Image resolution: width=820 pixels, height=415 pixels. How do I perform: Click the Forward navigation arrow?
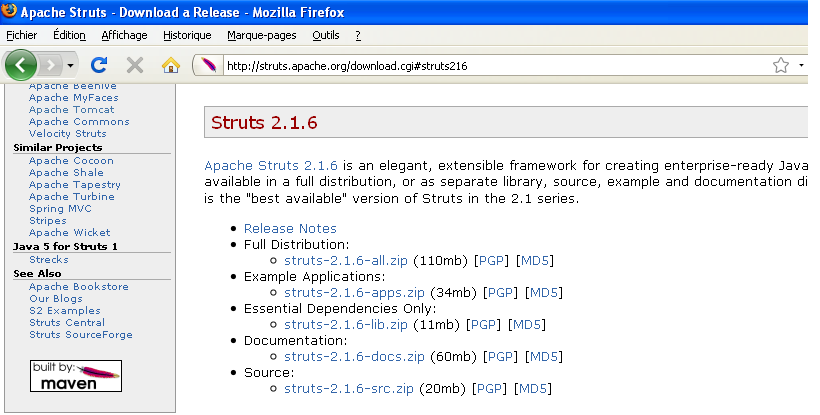[x=52, y=66]
